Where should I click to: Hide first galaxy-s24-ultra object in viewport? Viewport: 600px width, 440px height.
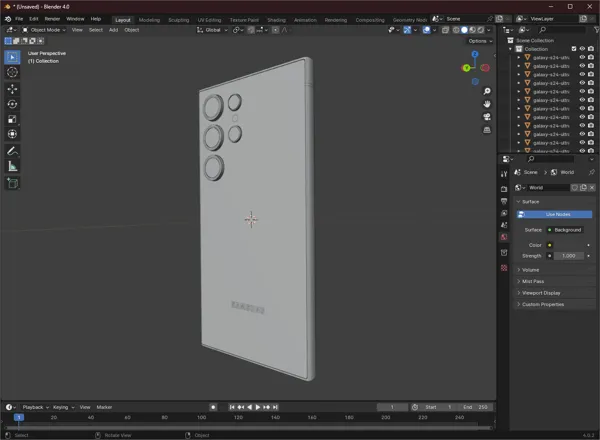pyautogui.click(x=582, y=57)
